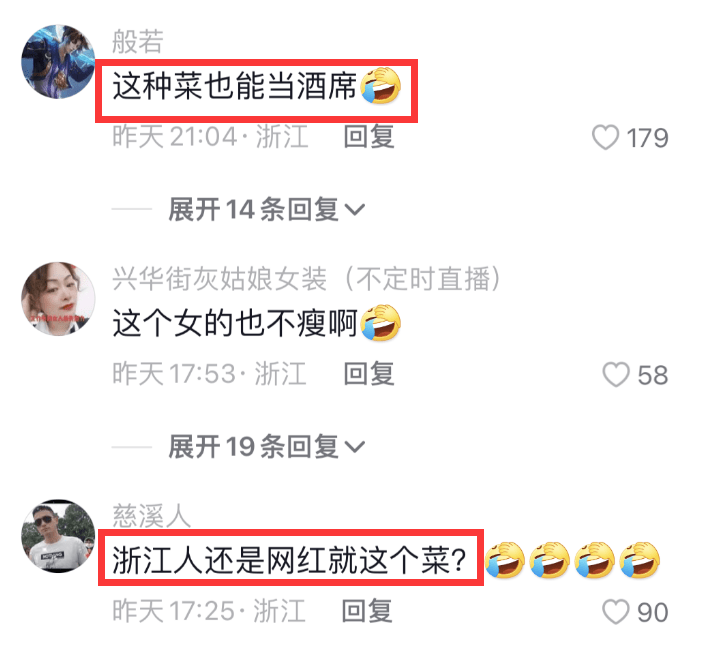
Task: Click the 179 like count
Action: (647, 138)
